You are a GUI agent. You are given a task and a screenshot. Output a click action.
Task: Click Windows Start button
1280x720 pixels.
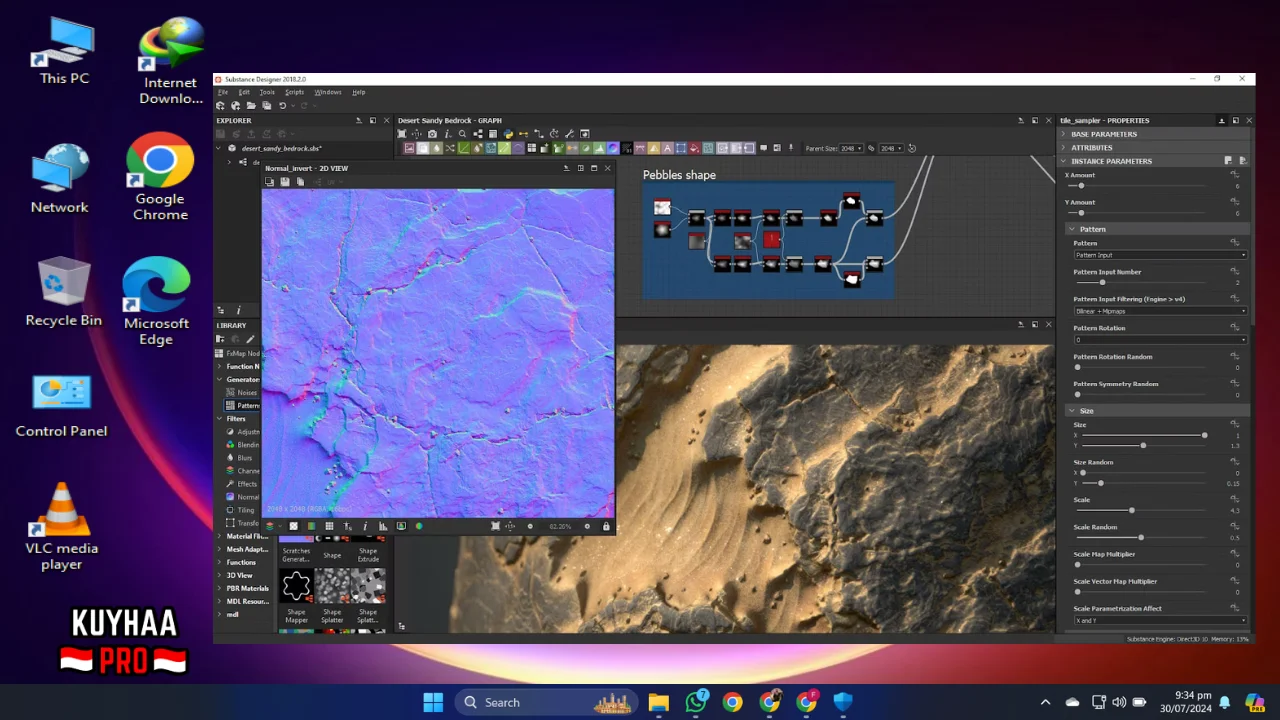point(433,702)
